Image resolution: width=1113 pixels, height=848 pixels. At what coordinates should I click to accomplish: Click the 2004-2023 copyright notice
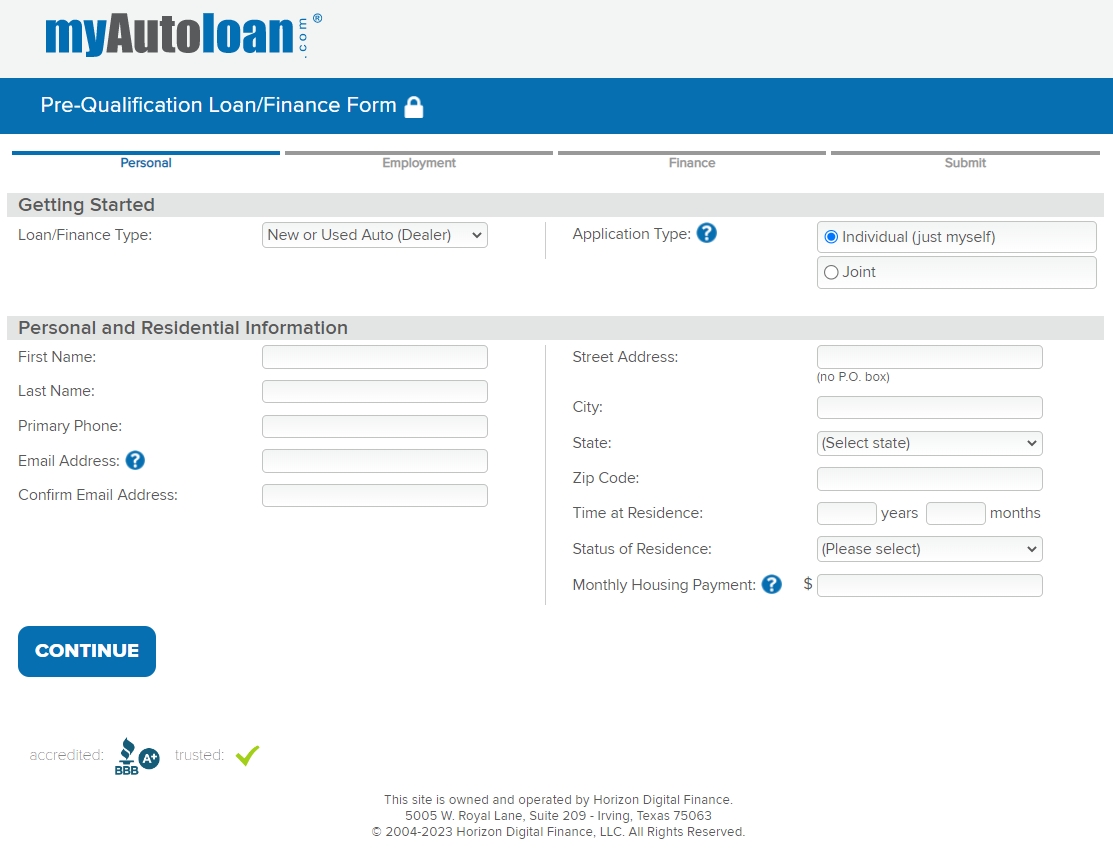558,832
